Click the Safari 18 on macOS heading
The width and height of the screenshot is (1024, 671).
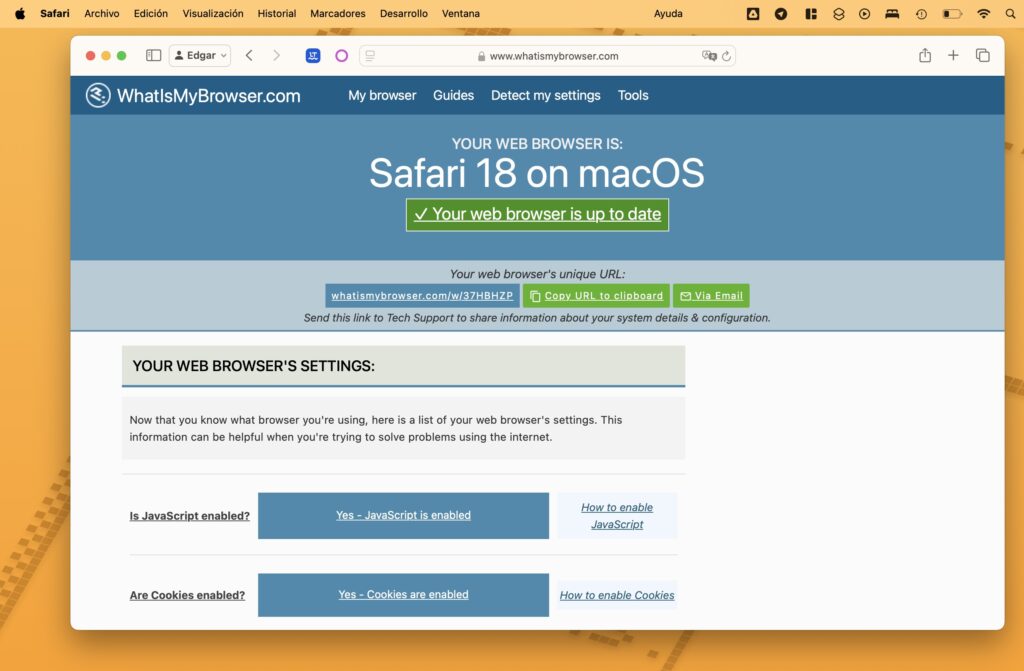[x=537, y=173]
